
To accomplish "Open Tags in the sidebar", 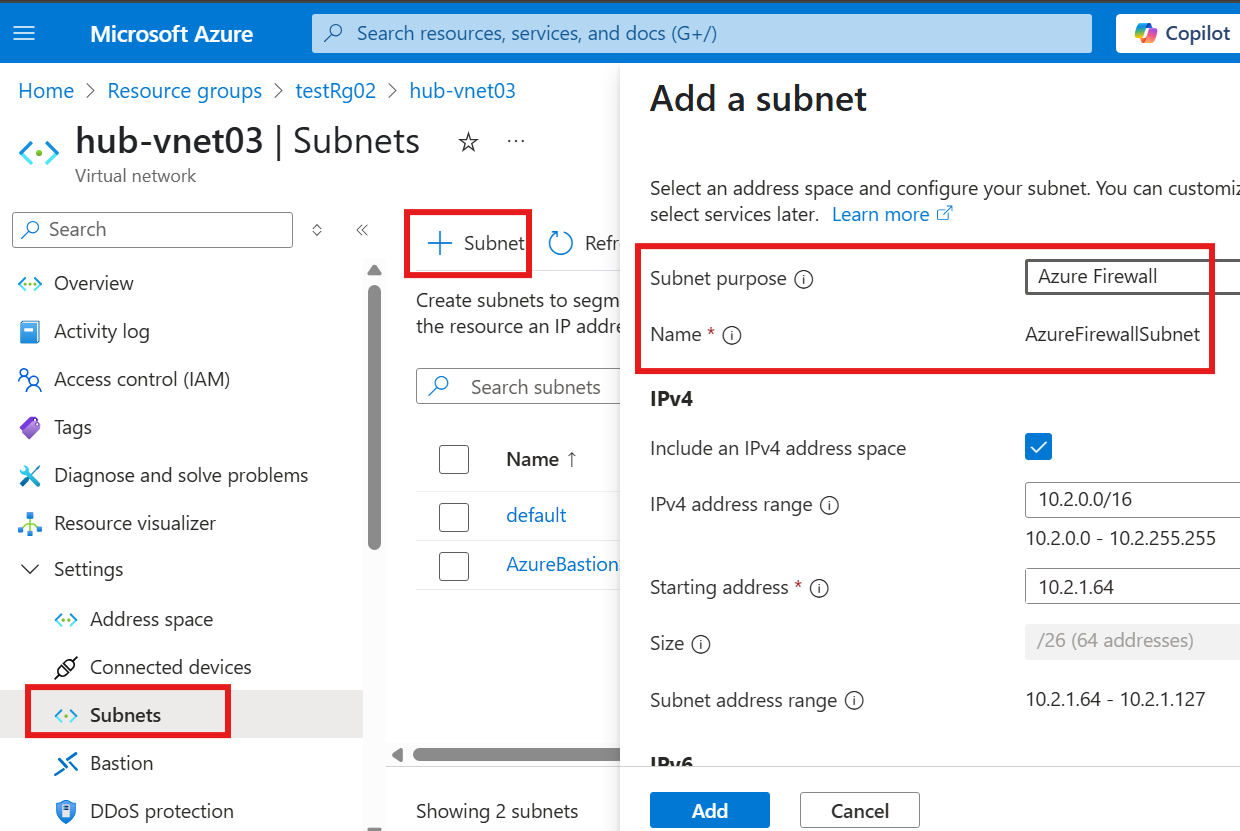I will pos(72,427).
